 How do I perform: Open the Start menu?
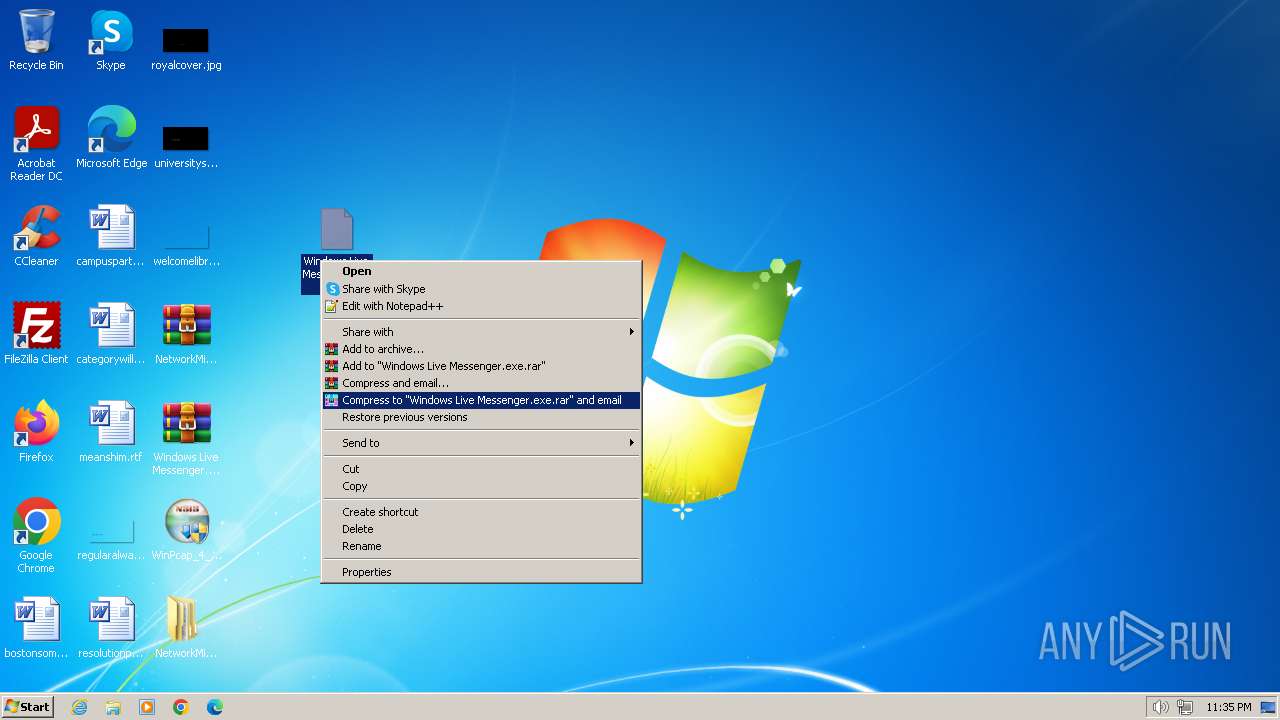pyautogui.click(x=27, y=707)
